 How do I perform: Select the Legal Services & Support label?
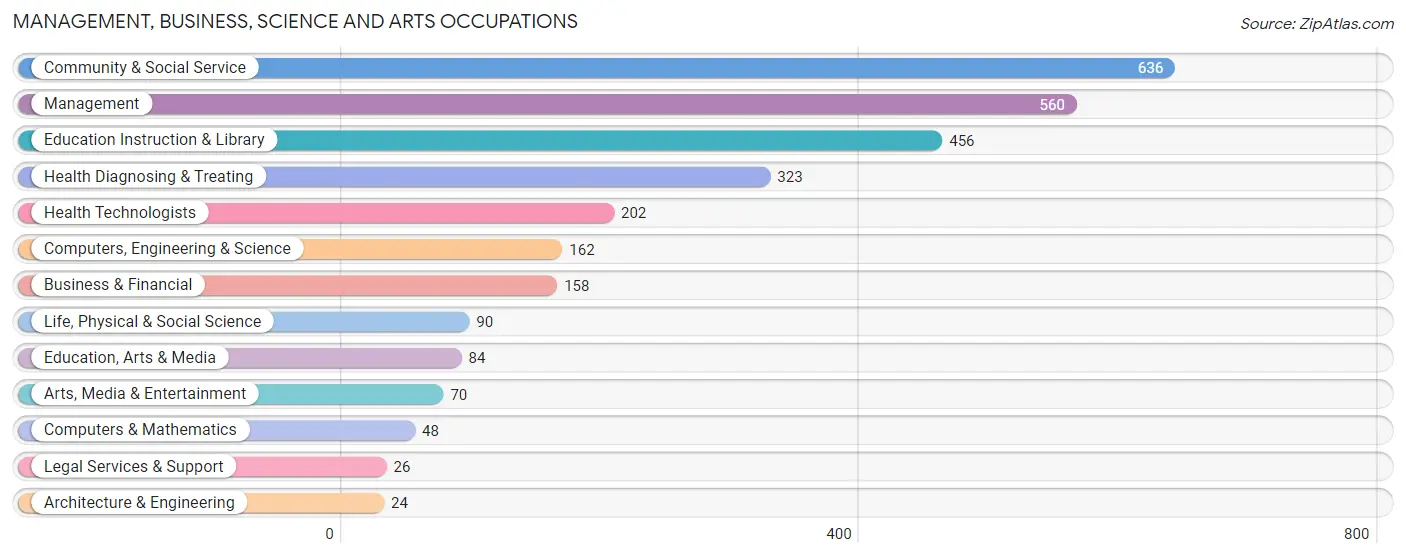[x=134, y=467]
